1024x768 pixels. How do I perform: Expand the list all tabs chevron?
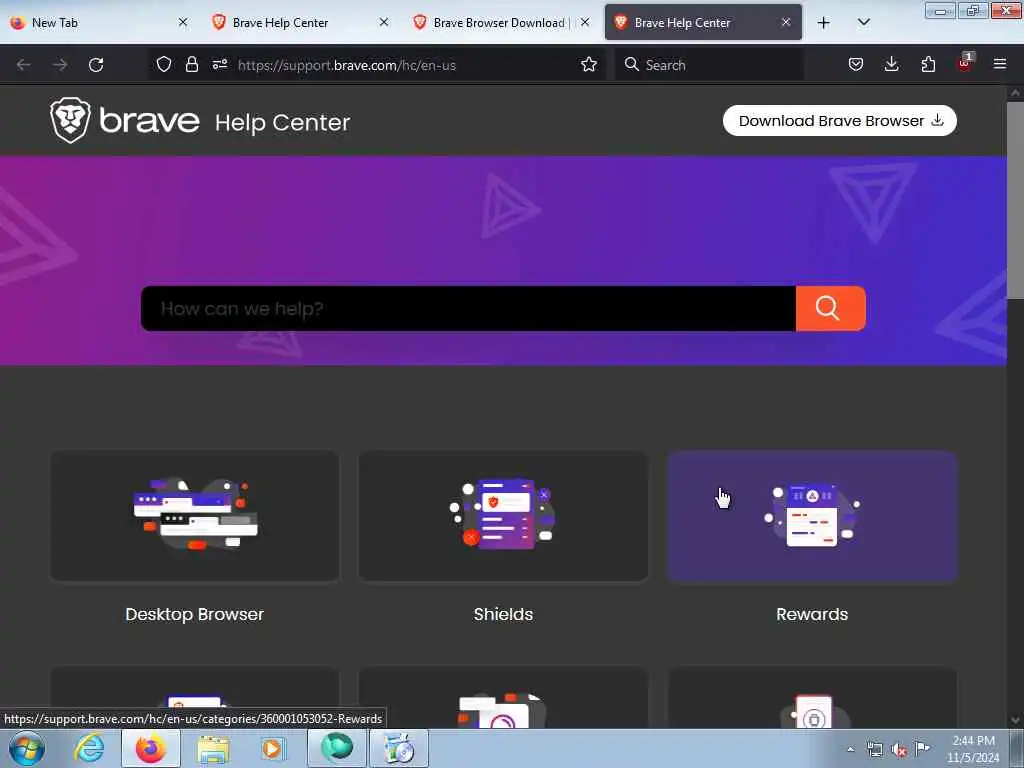pos(863,23)
